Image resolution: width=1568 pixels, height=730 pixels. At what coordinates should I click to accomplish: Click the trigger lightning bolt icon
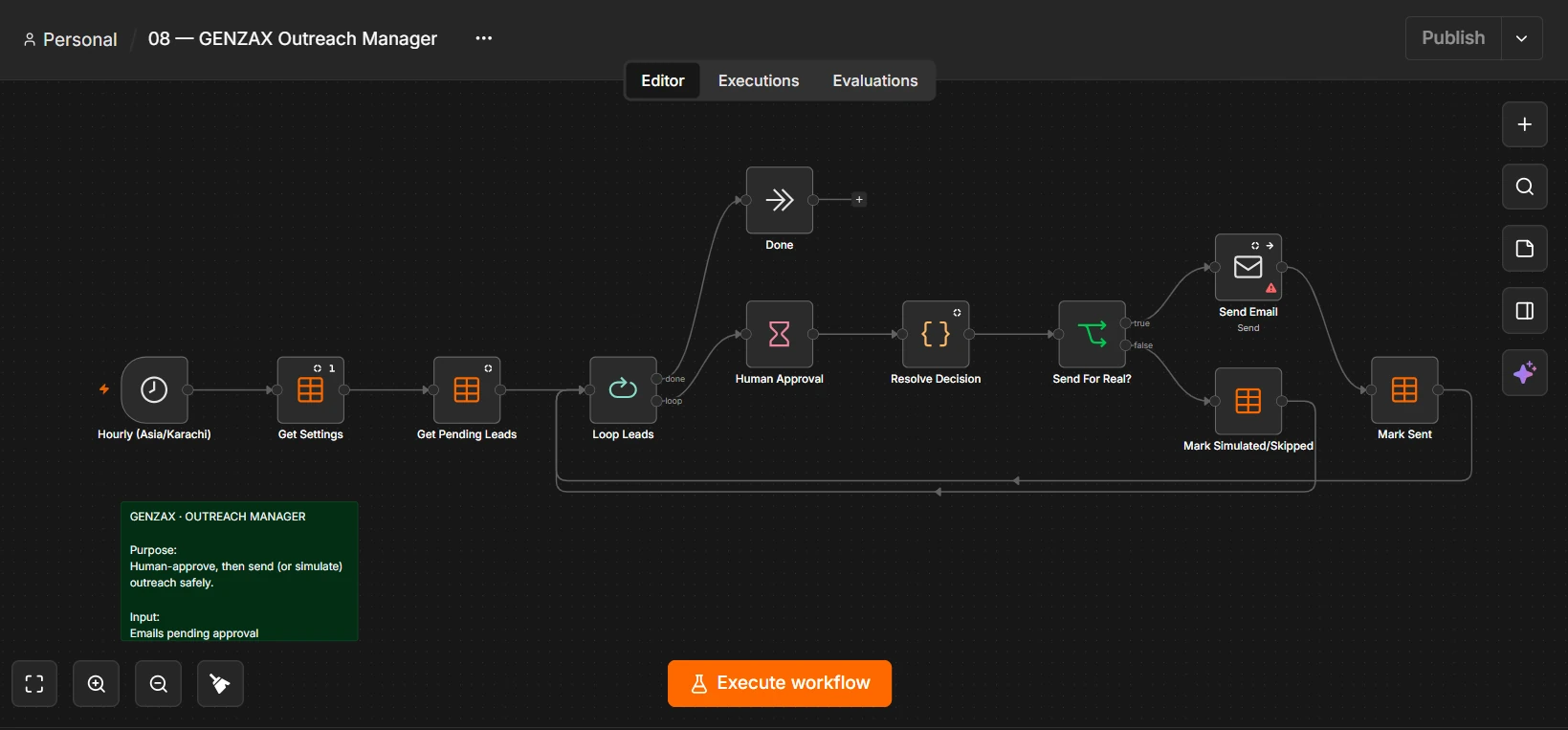tap(104, 389)
